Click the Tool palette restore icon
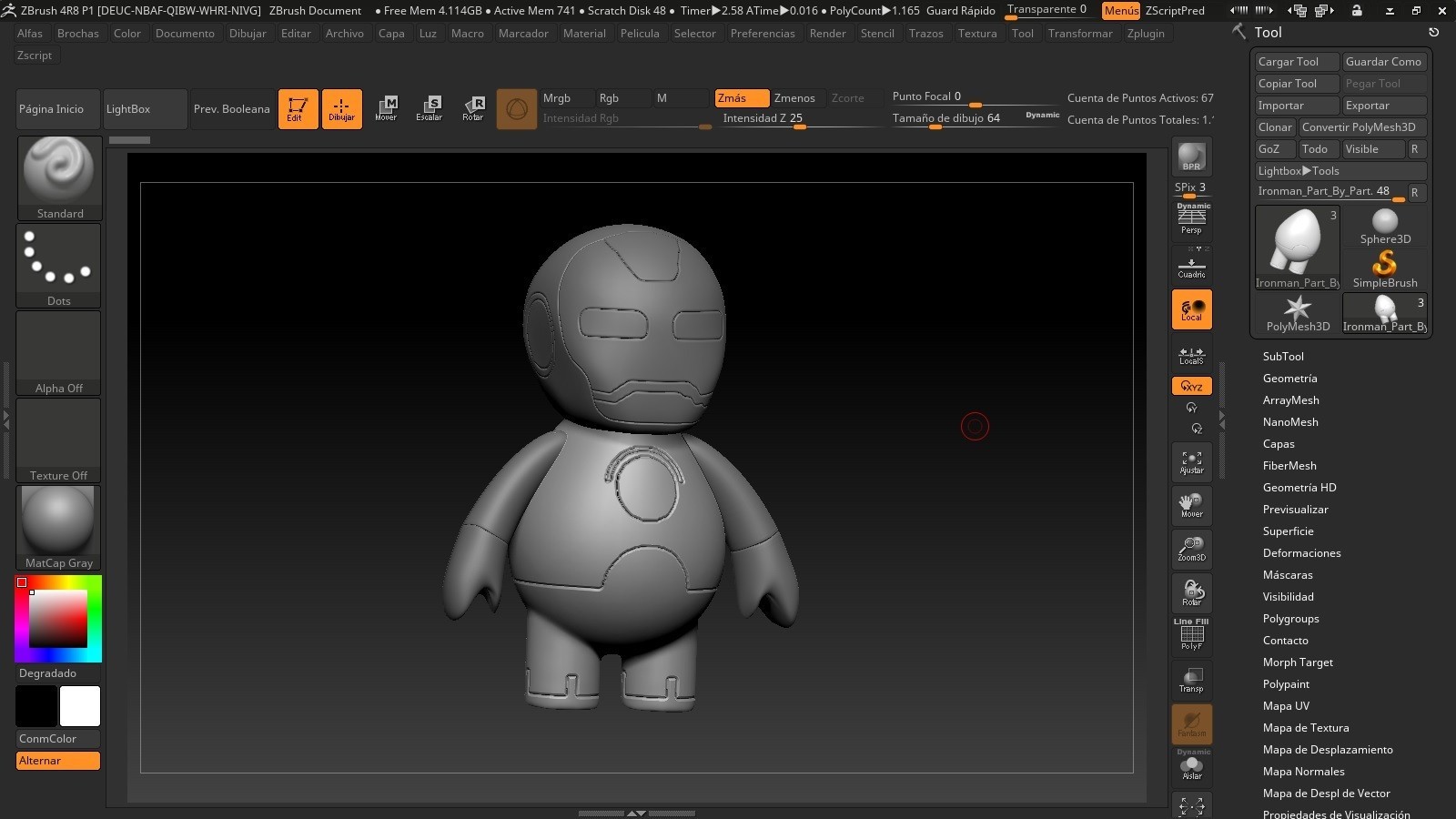Image resolution: width=1456 pixels, height=819 pixels. [1433, 32]
